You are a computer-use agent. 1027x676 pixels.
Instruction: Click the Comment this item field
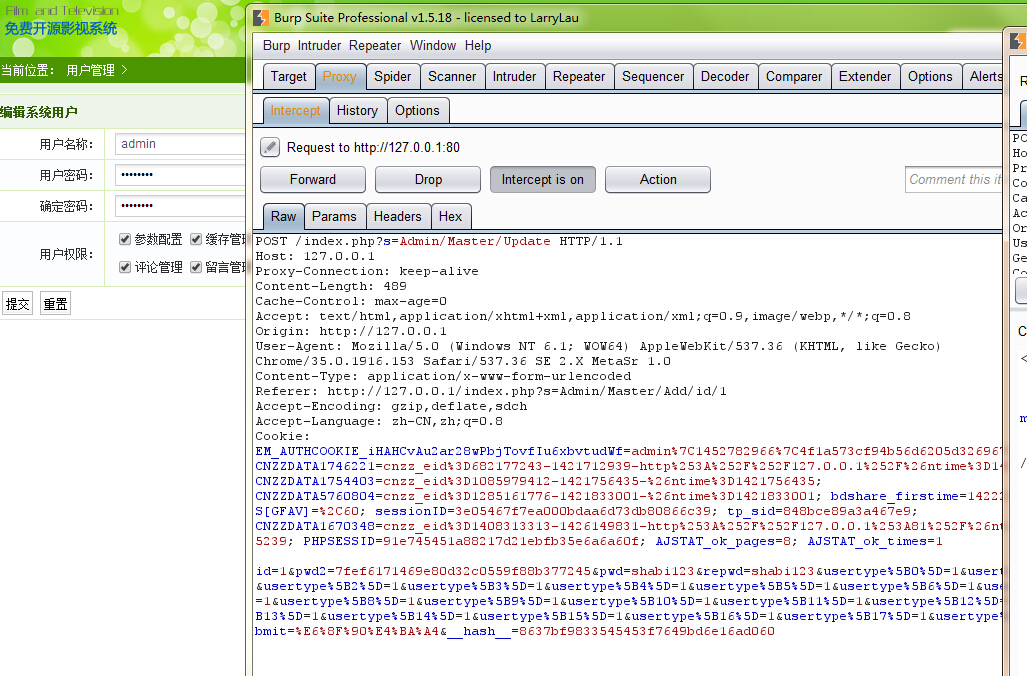point(954,179)
